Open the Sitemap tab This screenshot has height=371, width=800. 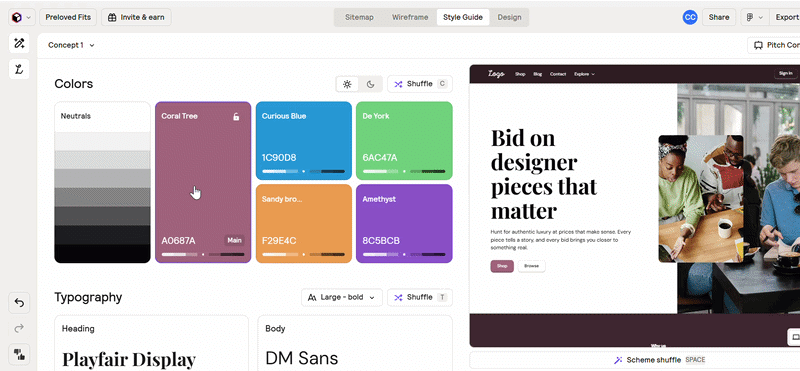point(359,17)
